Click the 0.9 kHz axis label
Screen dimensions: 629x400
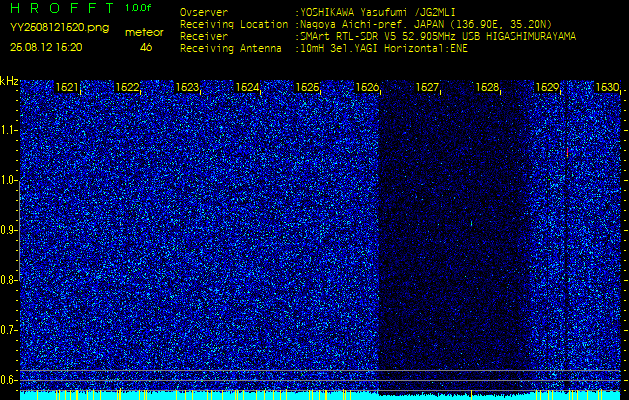pos(9,230)
